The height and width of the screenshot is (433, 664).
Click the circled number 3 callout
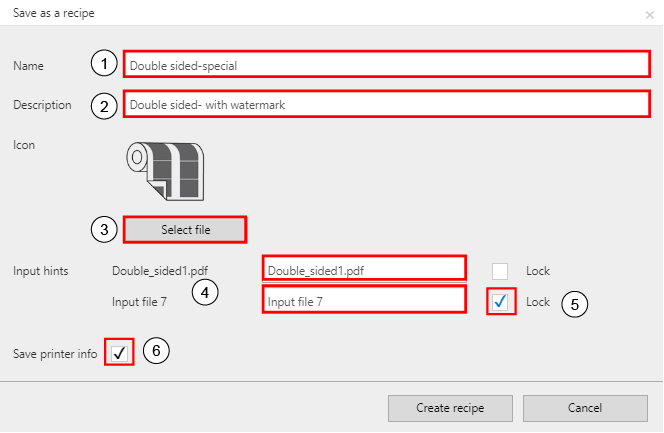[x=104, y=229]
